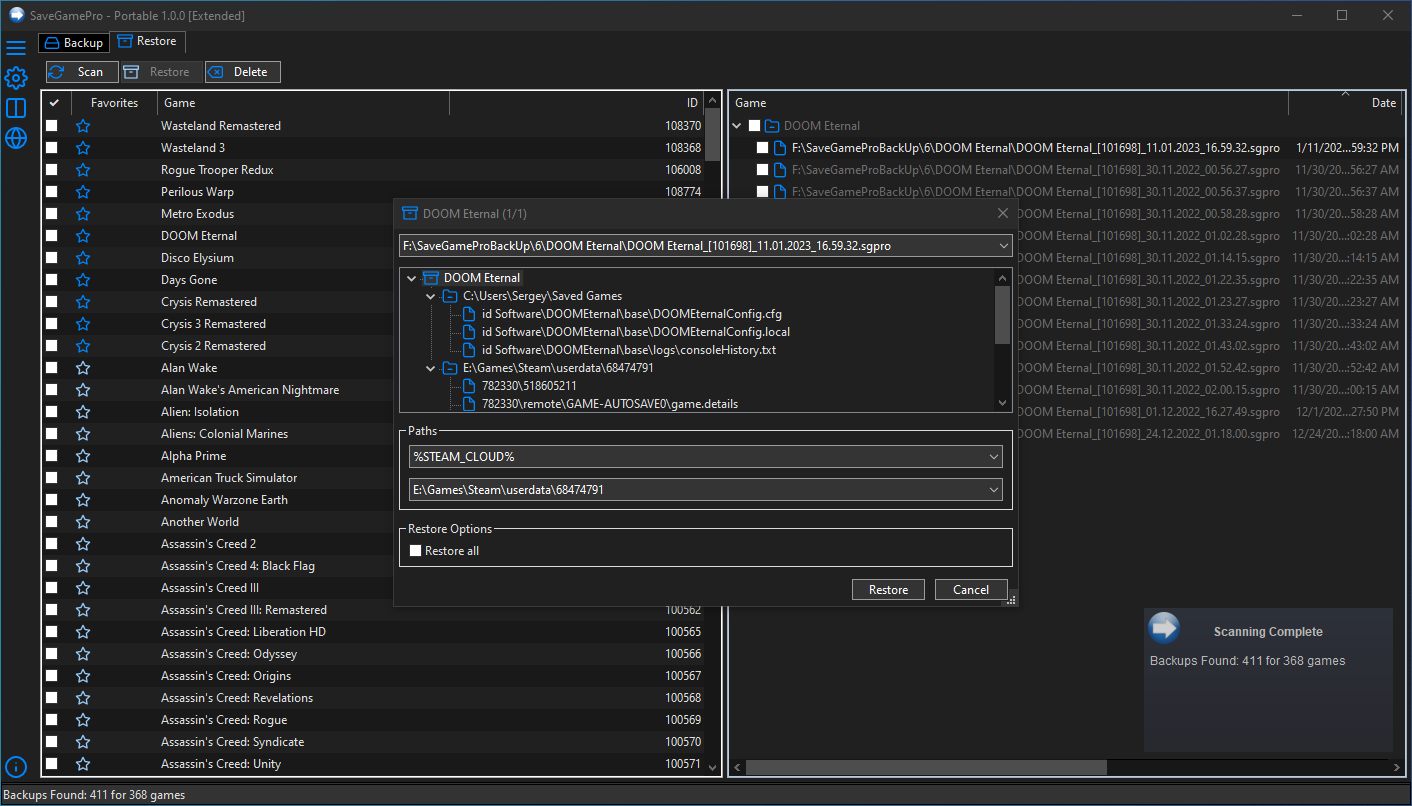The width and height of the screenshot is (1412, 806).
Task: Enable the Restore all checkbox
Action: (x=417, y=551)
